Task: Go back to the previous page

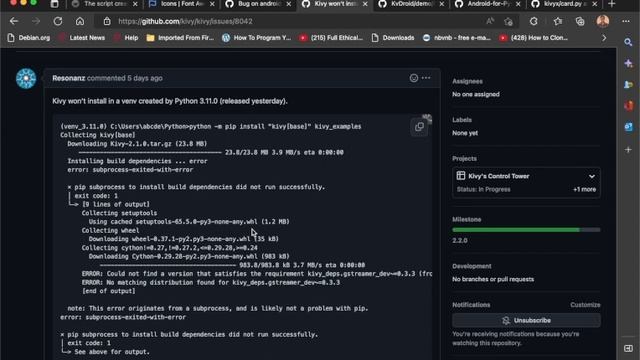Action: [14, 21]
